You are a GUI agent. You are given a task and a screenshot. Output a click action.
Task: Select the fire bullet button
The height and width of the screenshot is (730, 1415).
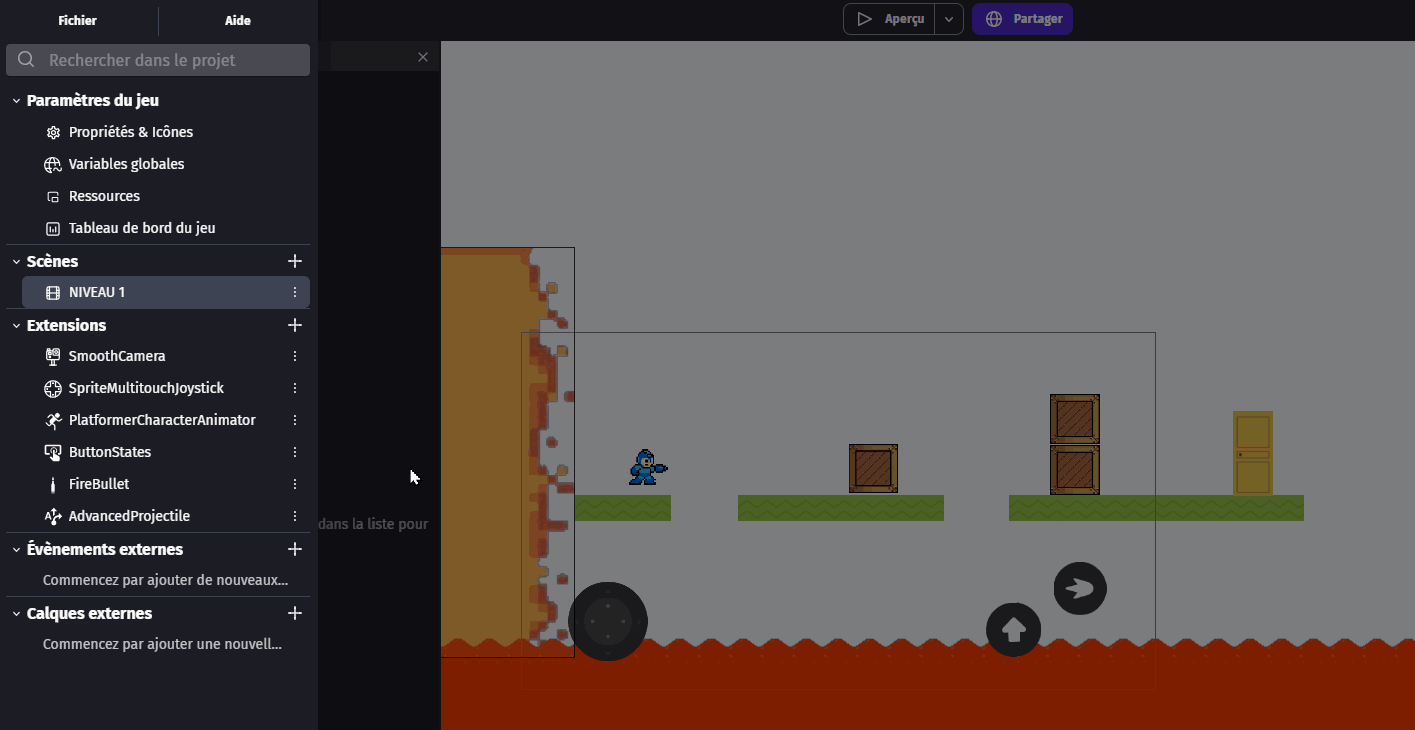[1080, 588]
